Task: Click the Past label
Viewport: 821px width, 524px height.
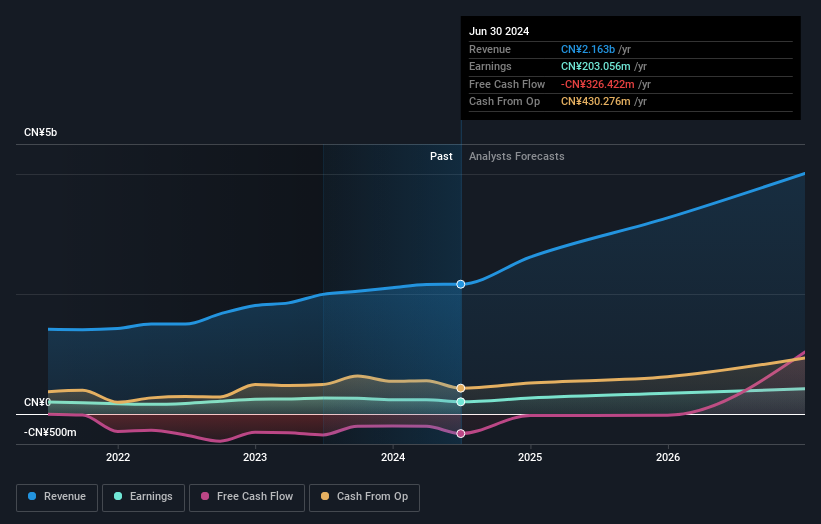Action: pos(441,156)
